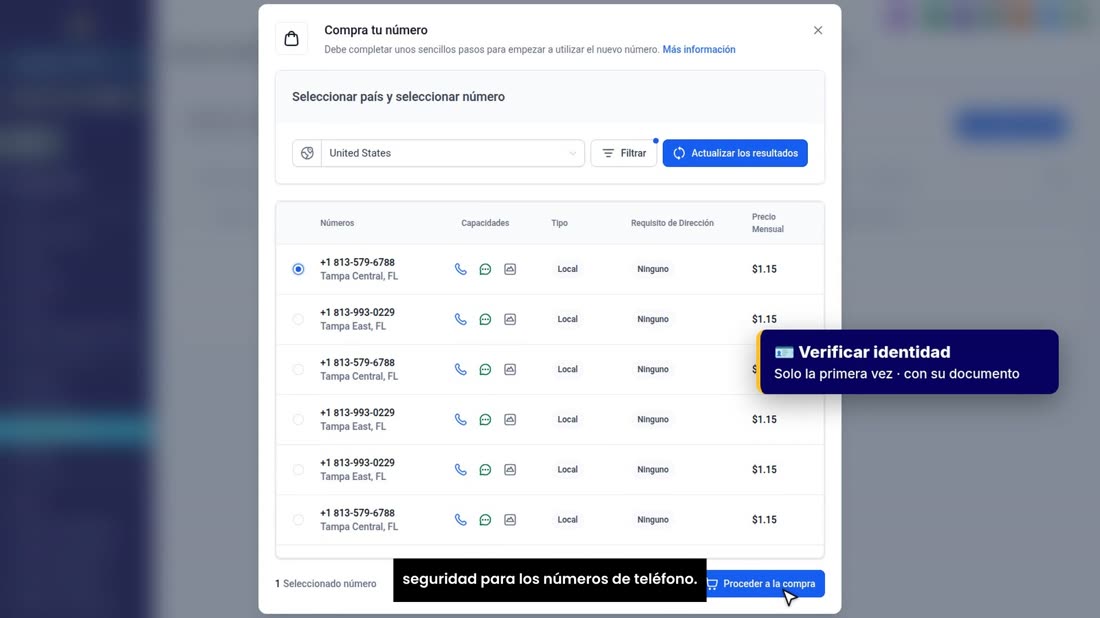Click Actualizar los resultados button
Screen dimensions: 1100x618
tap(735, 153)
